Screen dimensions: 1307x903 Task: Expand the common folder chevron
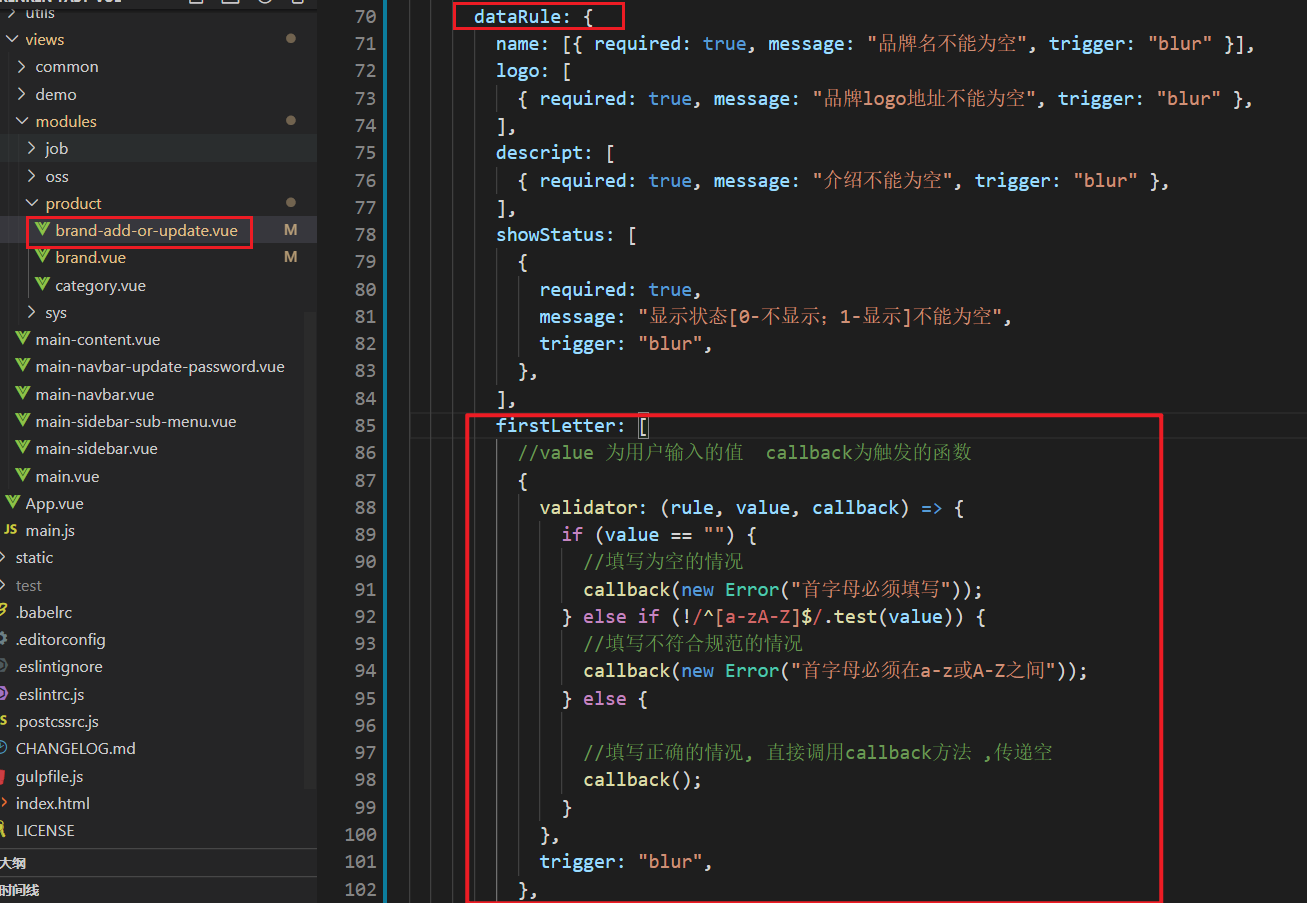22,67
